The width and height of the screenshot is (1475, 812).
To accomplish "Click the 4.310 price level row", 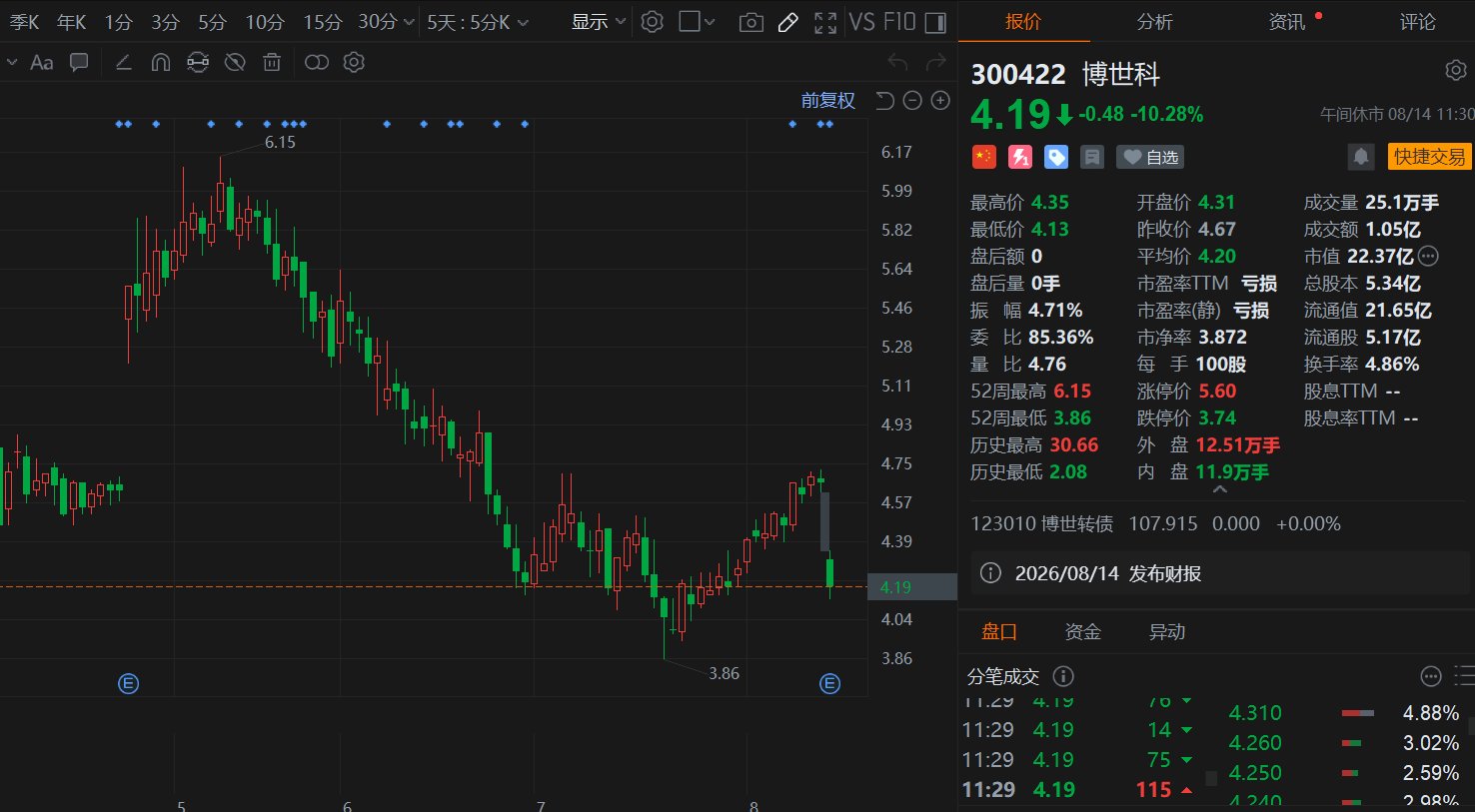I will (x=1343, y=713).
